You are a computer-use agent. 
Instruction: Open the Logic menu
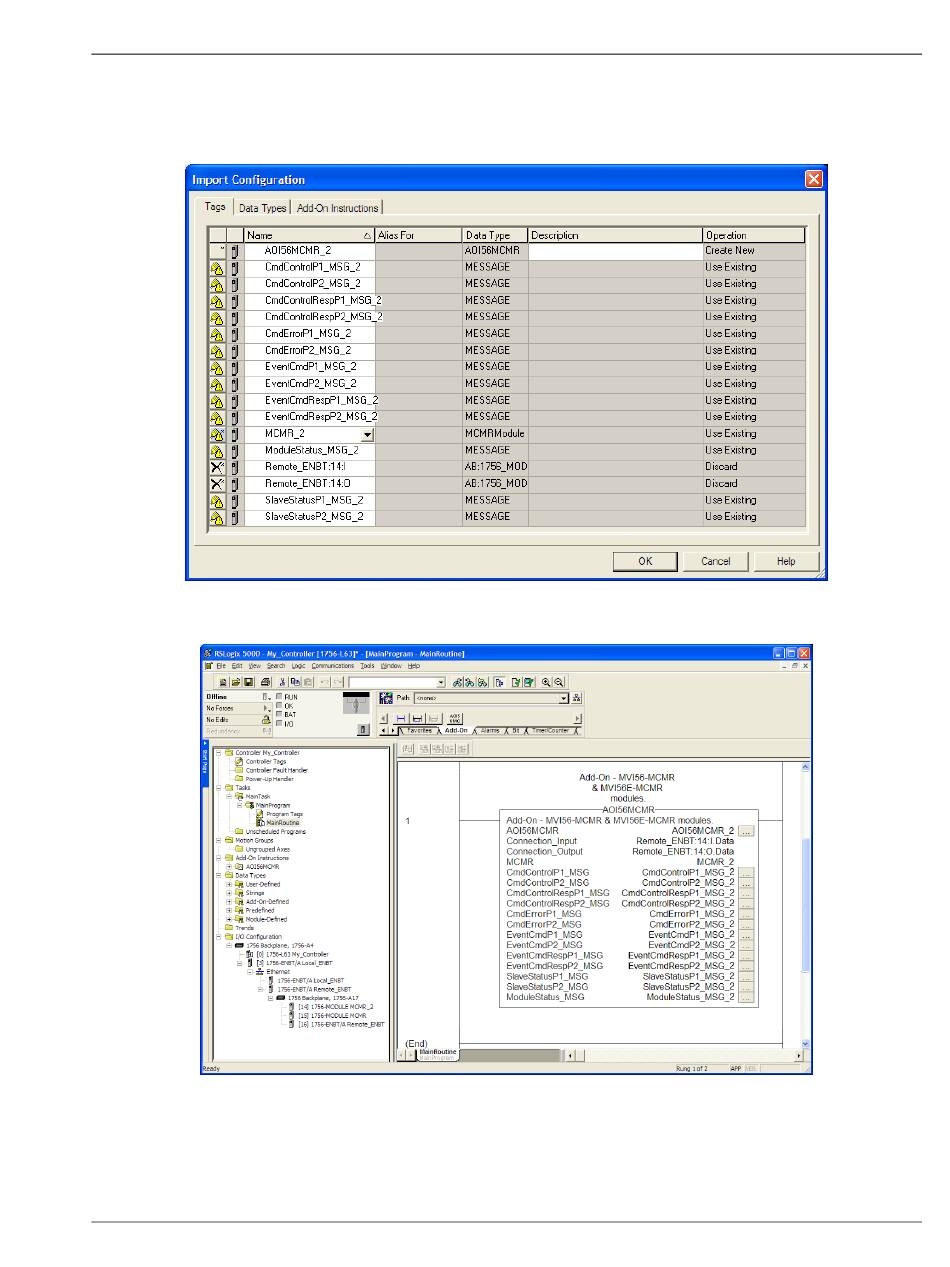coord(298,665)
